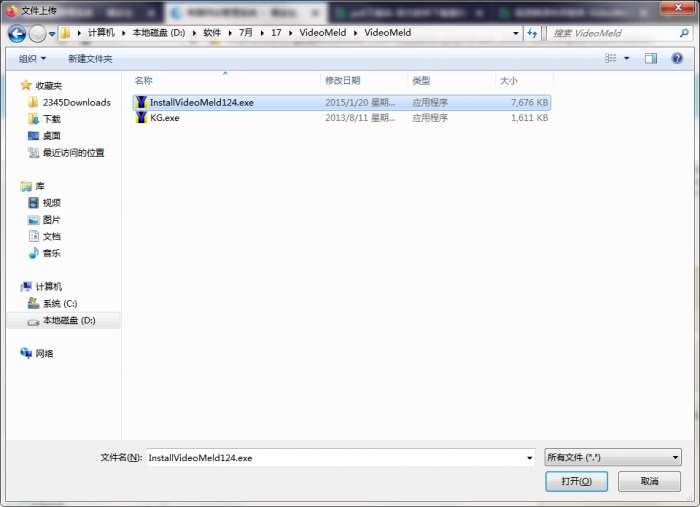The height and width of the screenshot is (507, 700).
Task: Open the recent locations dropdown arrow
Action: pyautogui.click(x=52, y=34)
